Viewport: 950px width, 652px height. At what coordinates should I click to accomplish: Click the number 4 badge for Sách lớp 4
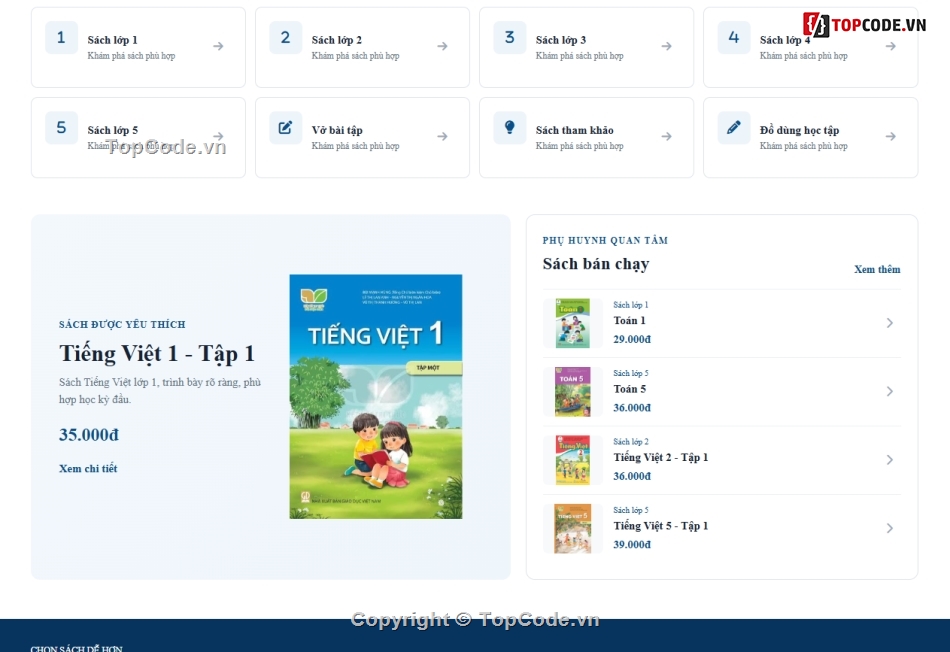click(x=734, y=38)
